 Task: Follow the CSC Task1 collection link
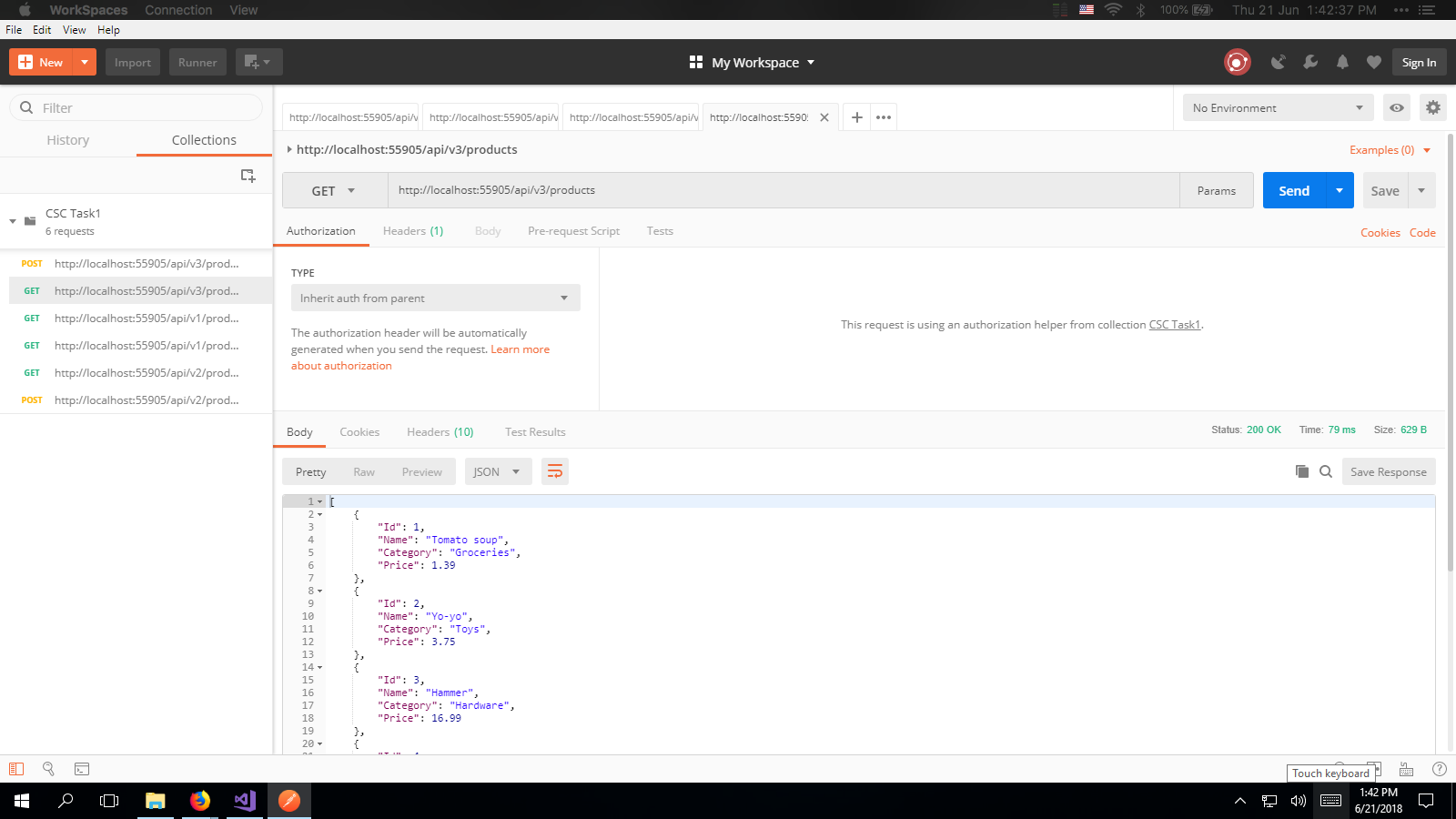(1174, 325)
